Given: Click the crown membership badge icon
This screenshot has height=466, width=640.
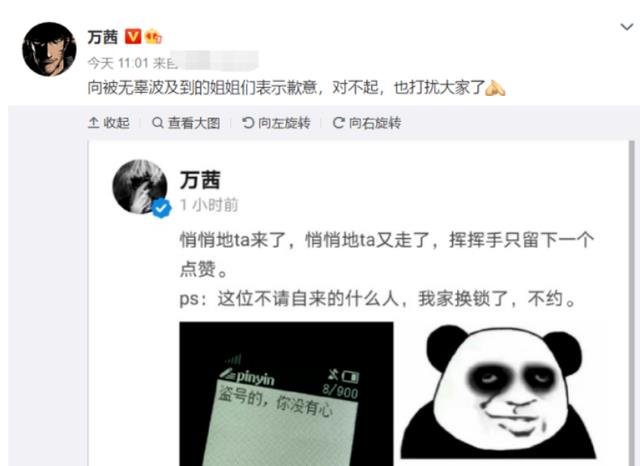Looking at the screenshot, I should (x=153, y=36).
